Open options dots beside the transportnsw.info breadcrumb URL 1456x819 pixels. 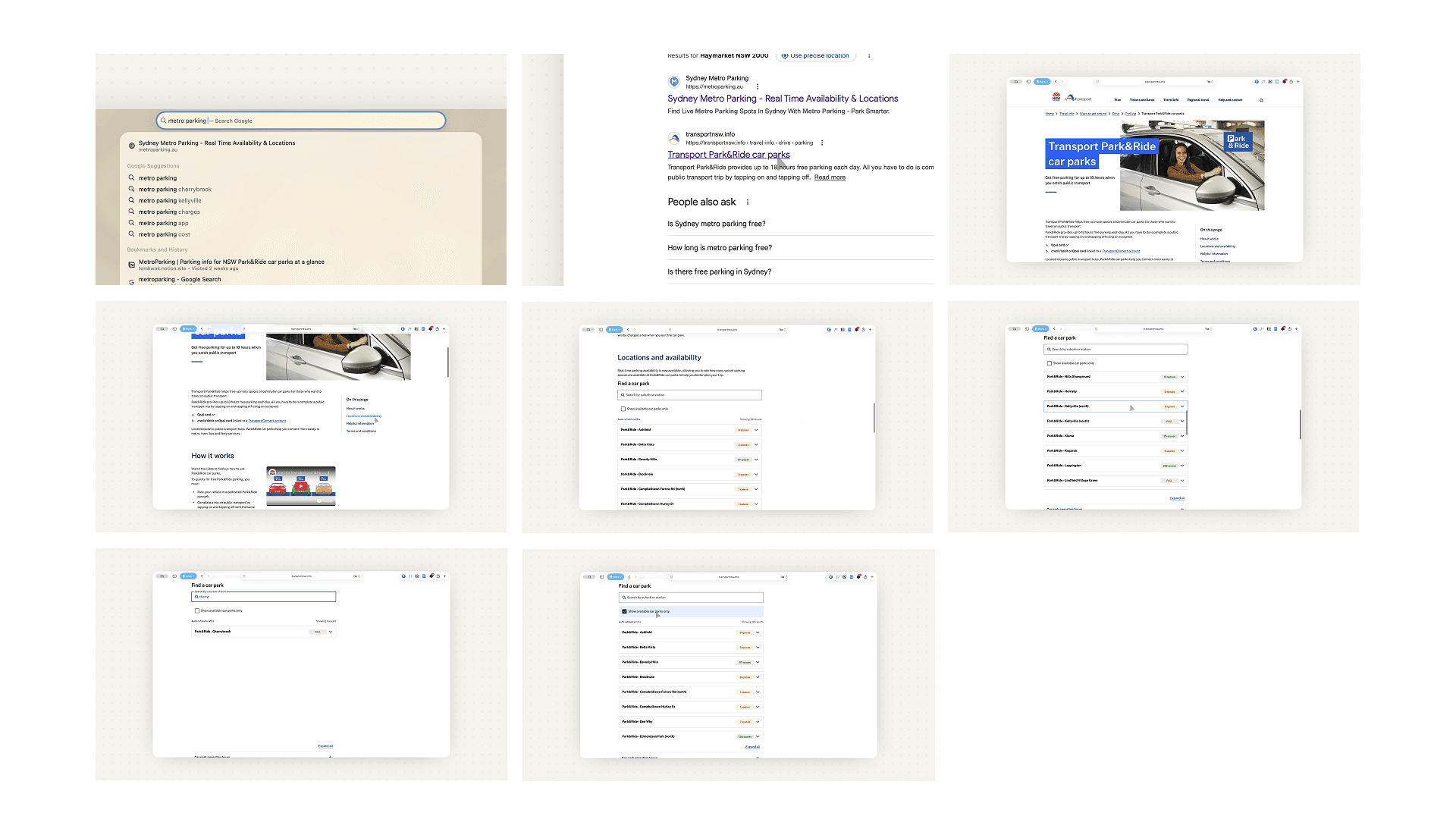click(822, 143)
